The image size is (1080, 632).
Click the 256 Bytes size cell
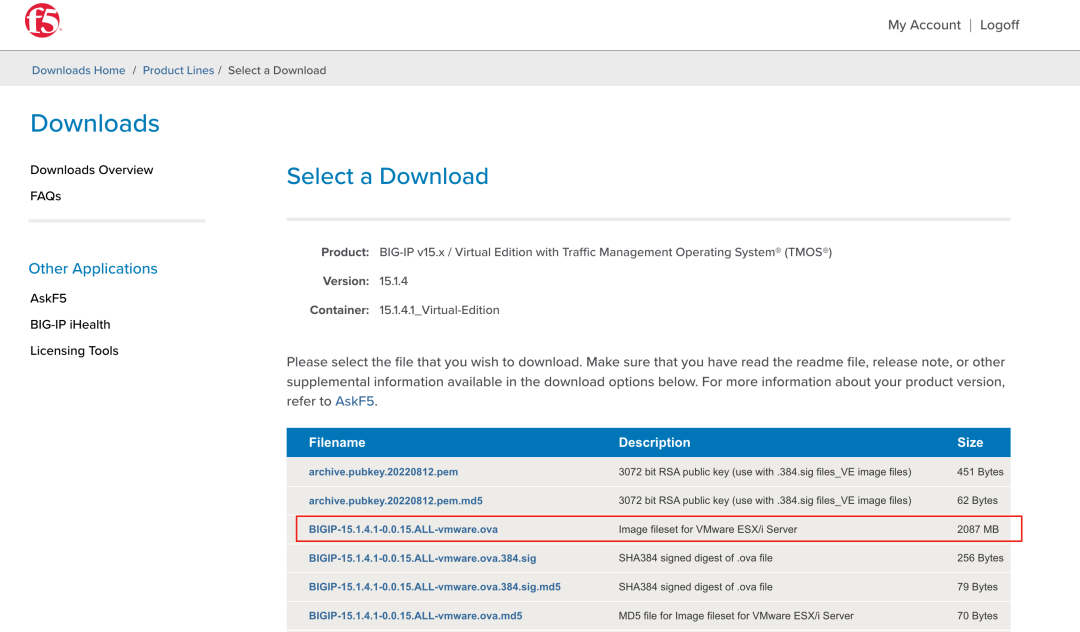coord(980,558)
